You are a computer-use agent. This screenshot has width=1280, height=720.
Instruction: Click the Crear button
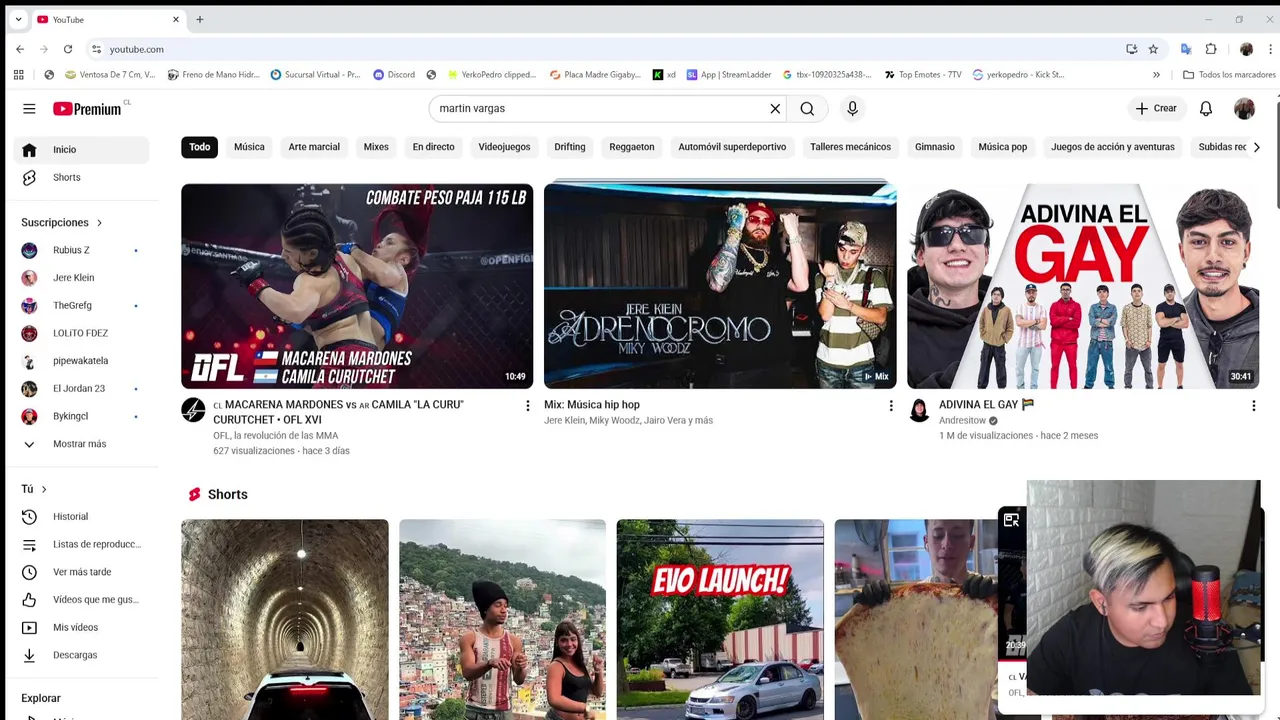pos(1156,108)
